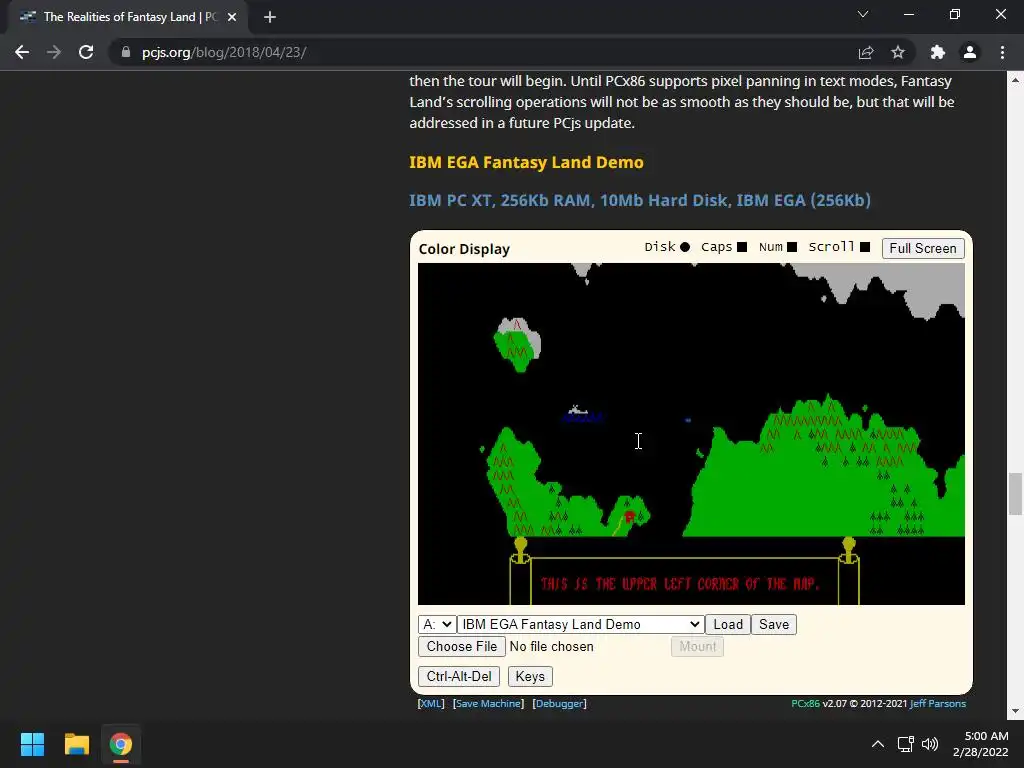Click inside the emulator Color Display screen
This screenshot has height=768, width=1024.
coord(691,434)
